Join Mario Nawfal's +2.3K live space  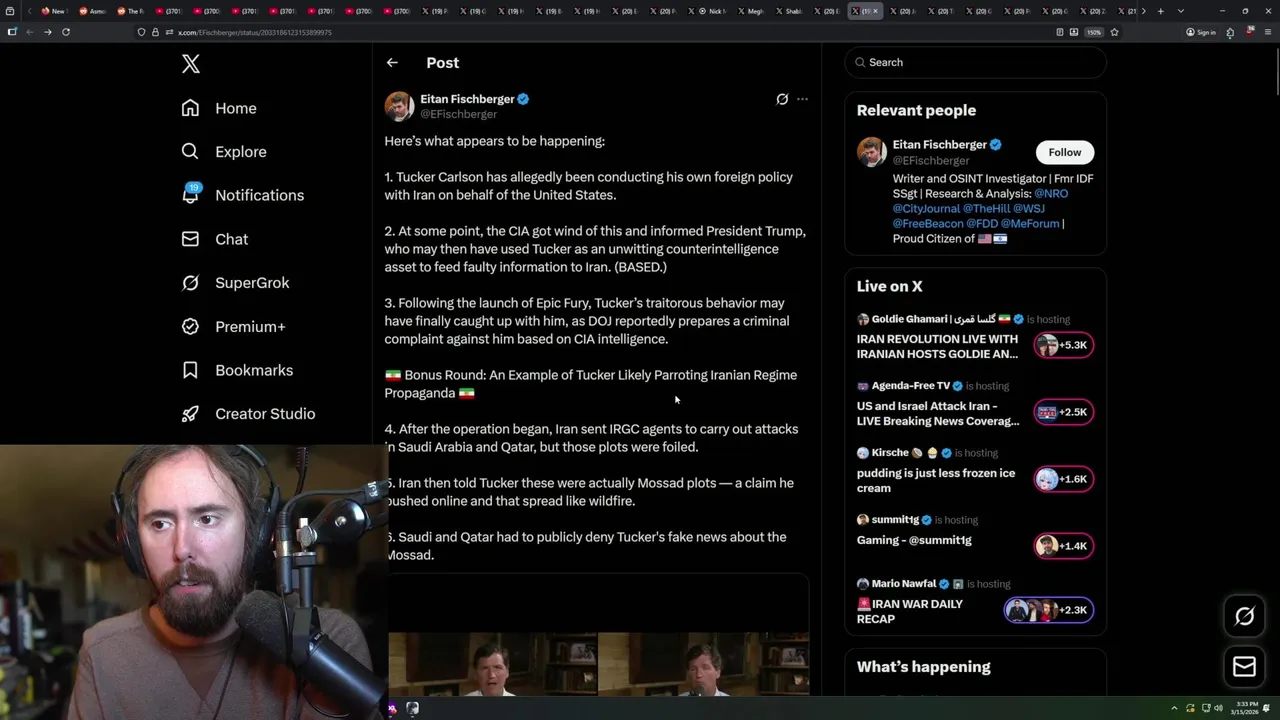pos(1049,610)
